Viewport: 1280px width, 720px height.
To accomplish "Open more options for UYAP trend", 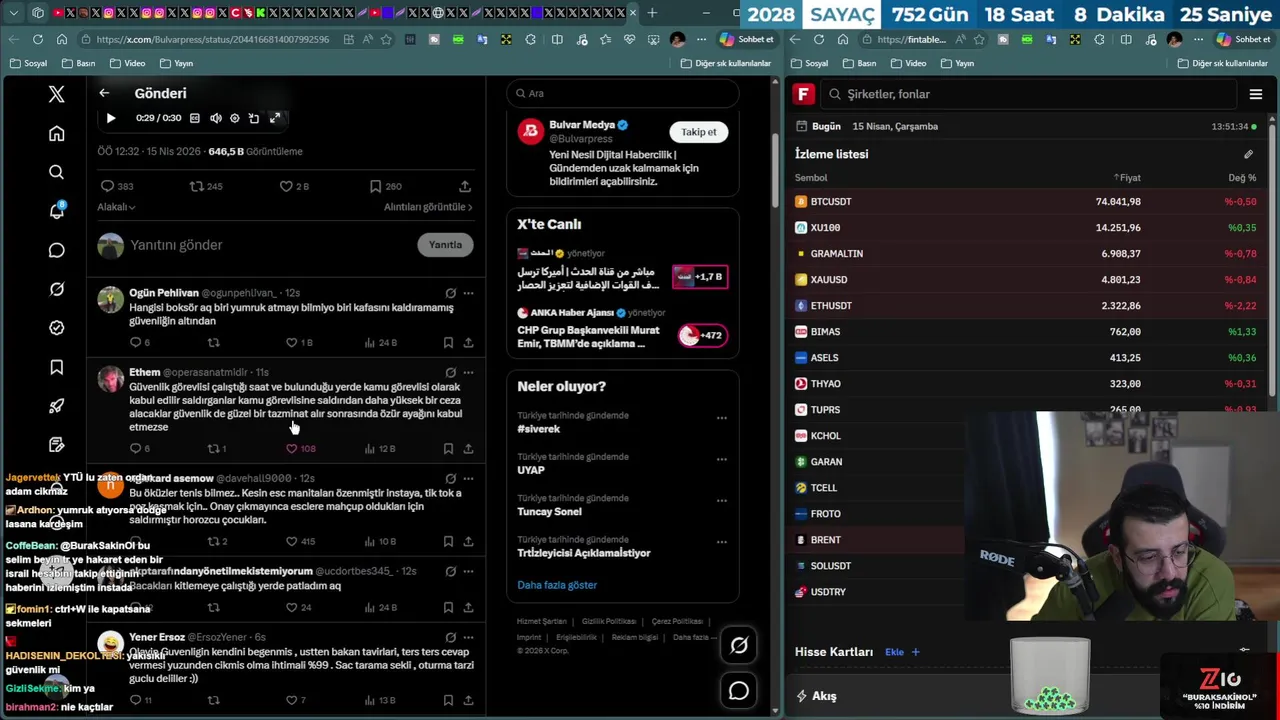I will [x=721, y=460].
